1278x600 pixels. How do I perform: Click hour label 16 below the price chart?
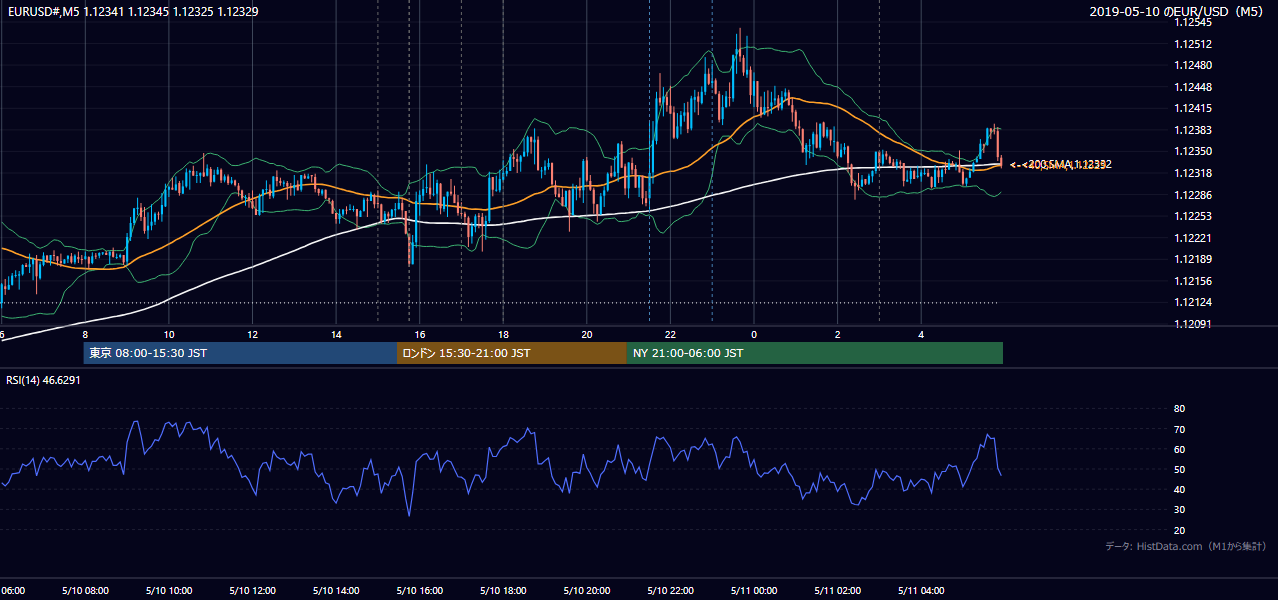tap(420, 334)
